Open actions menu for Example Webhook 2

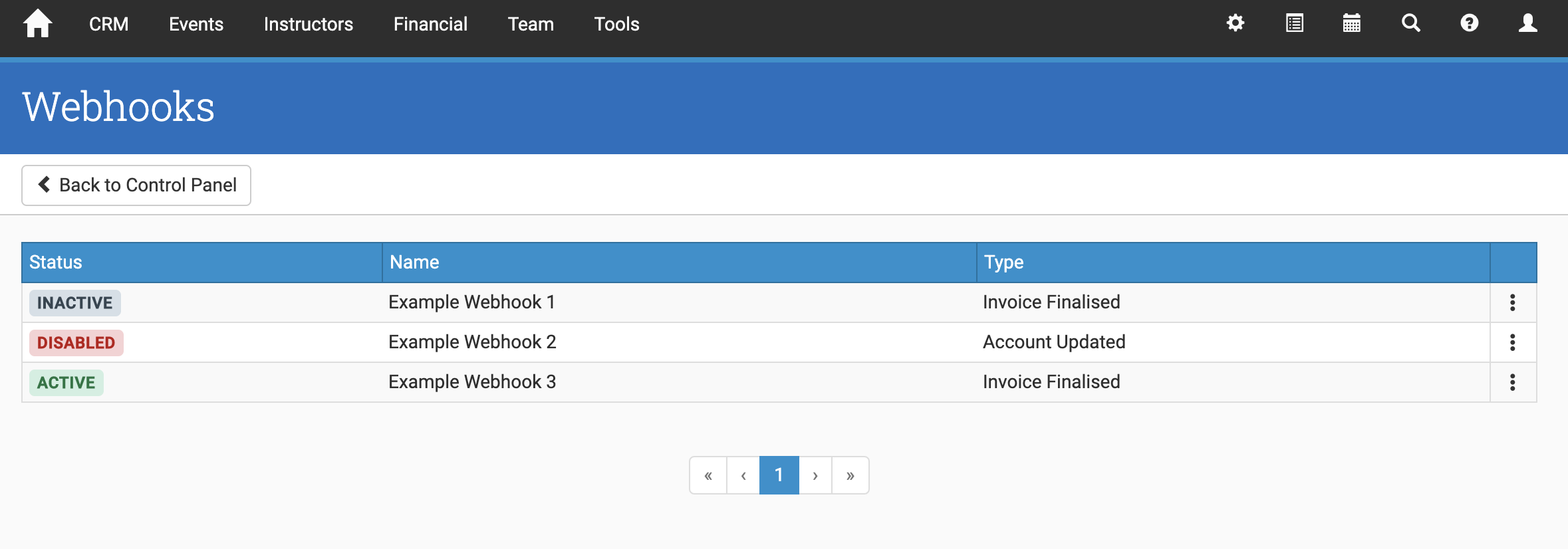point(1512,343)
